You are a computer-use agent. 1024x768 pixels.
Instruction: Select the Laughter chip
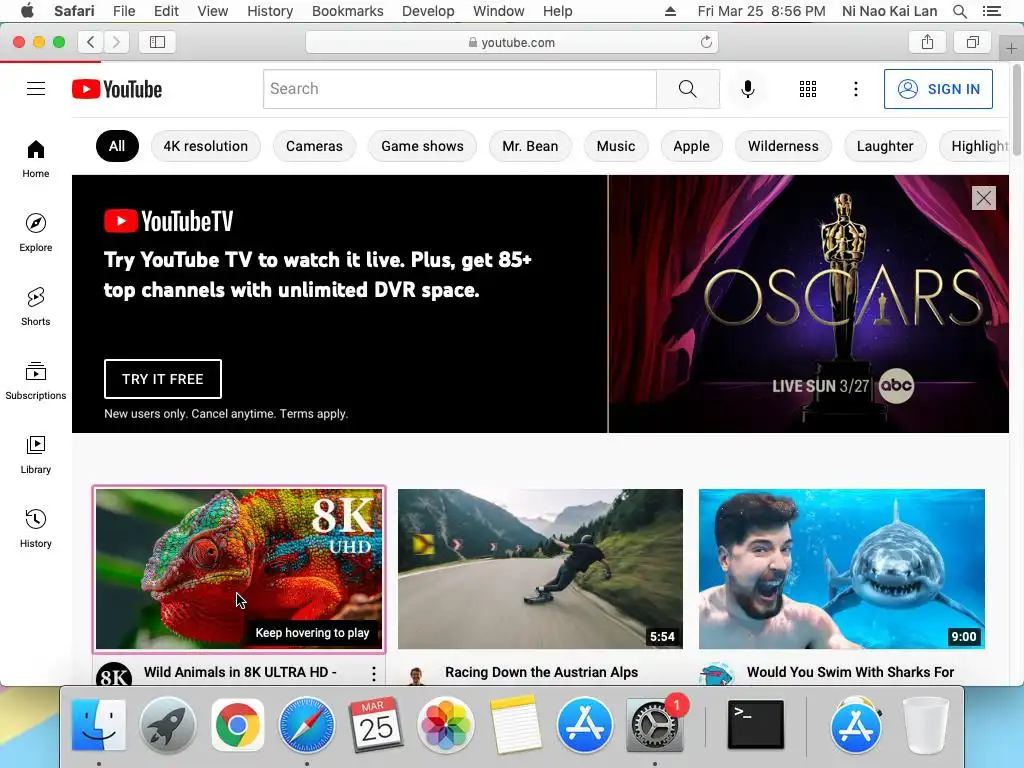tap(885, 146)
